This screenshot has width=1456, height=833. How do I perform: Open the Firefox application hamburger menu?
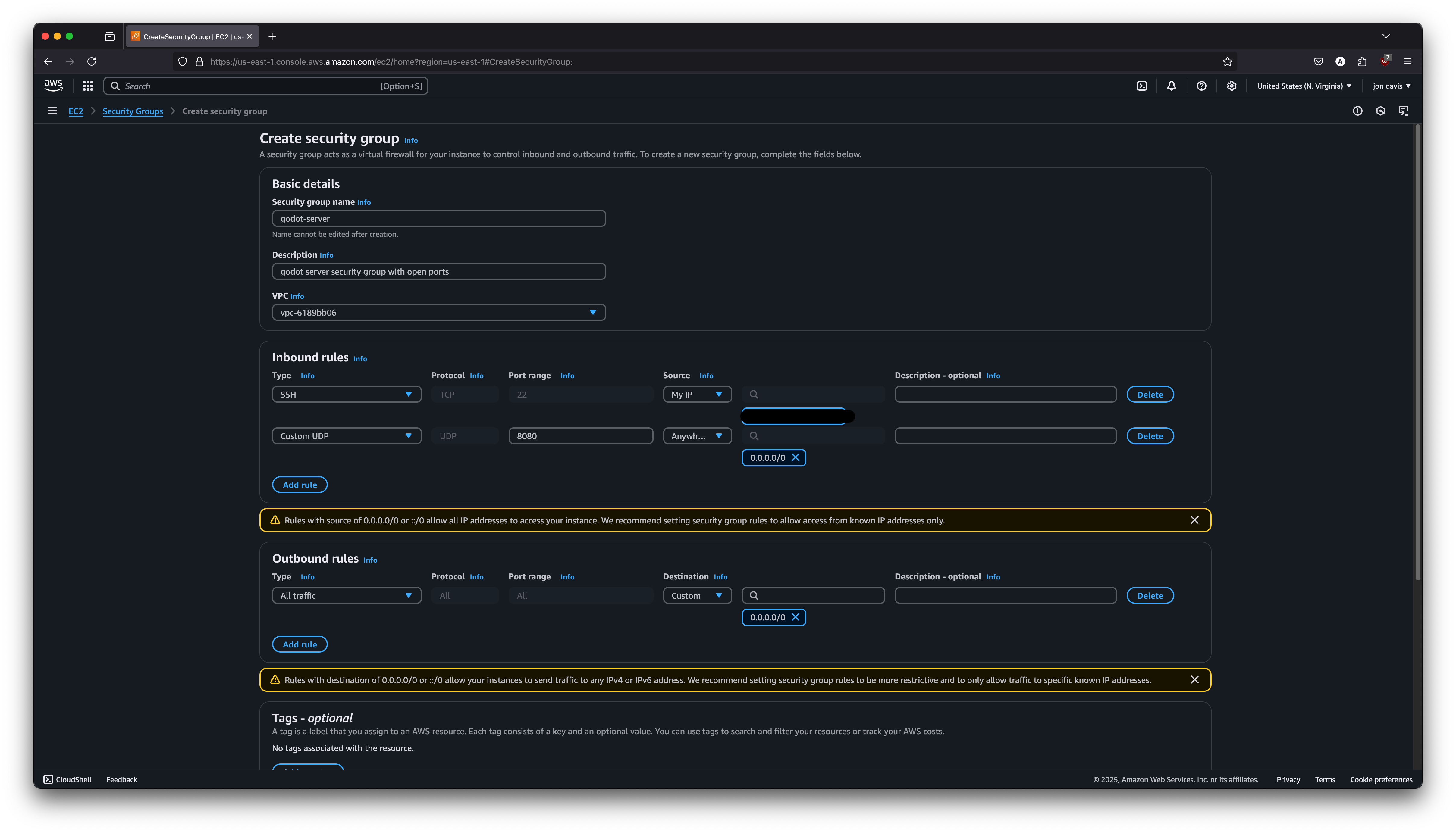[x=1408, y=61]
